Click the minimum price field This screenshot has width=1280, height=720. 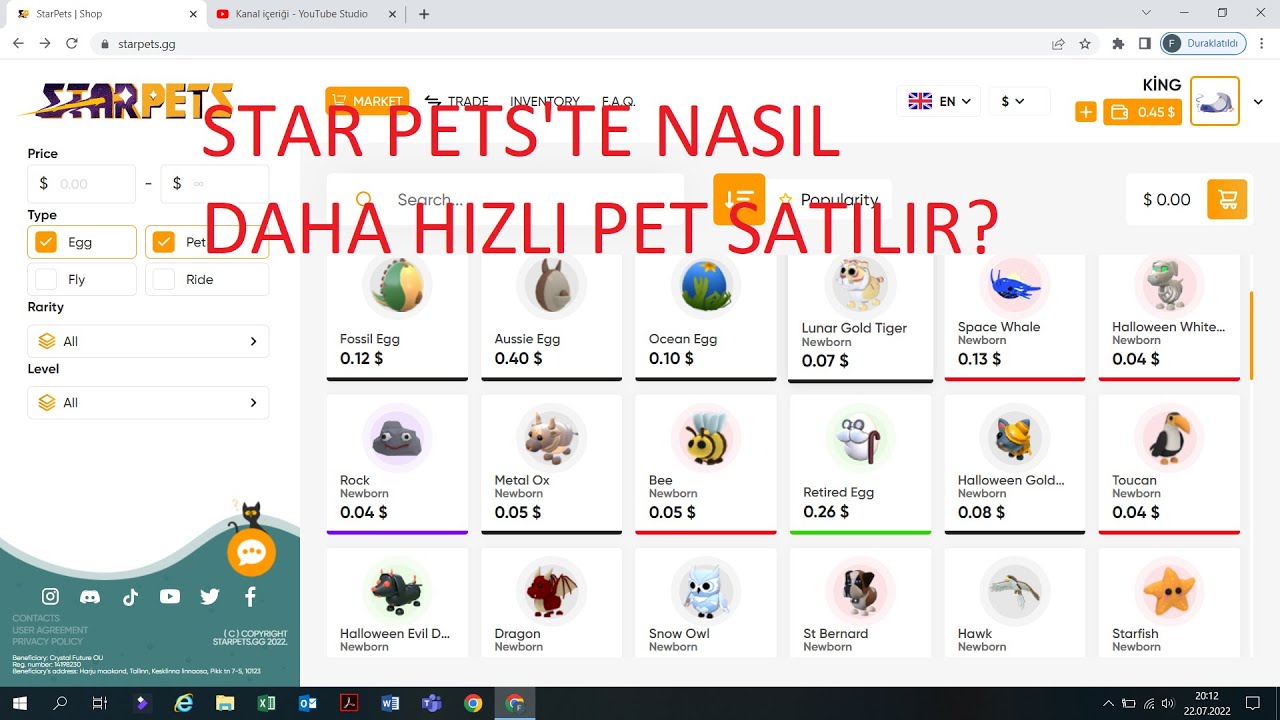tap(82, 184)
